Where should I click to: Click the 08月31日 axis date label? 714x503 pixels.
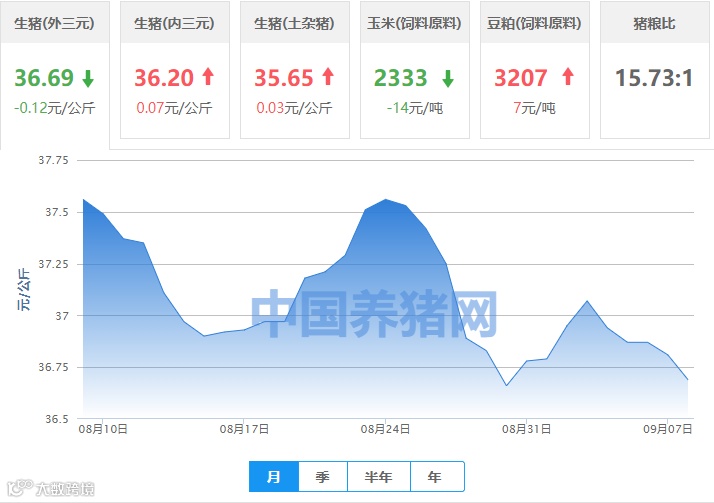pos(526,429)
